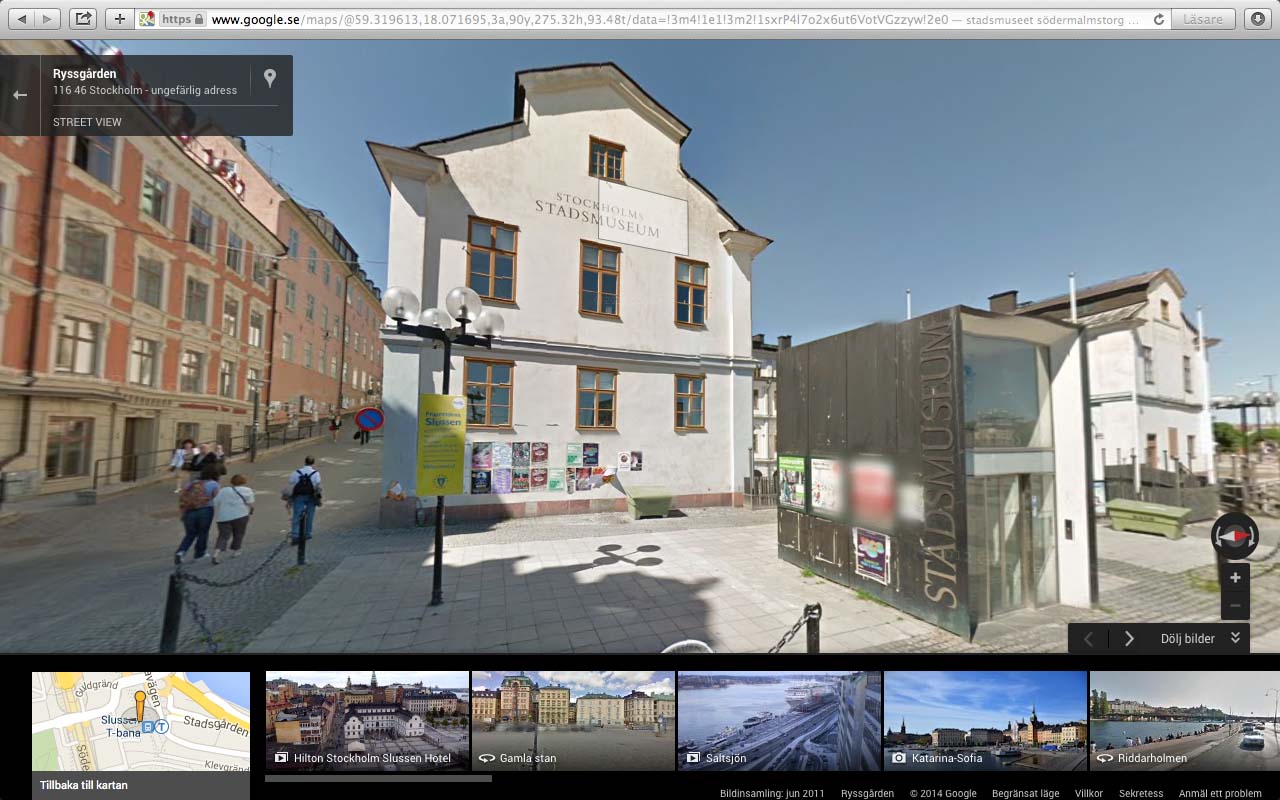The height and width of the screenshot is (800, 1280).
Task: Open the Hilton Stockholm Slussen Hotel photo
Action: 367,720
